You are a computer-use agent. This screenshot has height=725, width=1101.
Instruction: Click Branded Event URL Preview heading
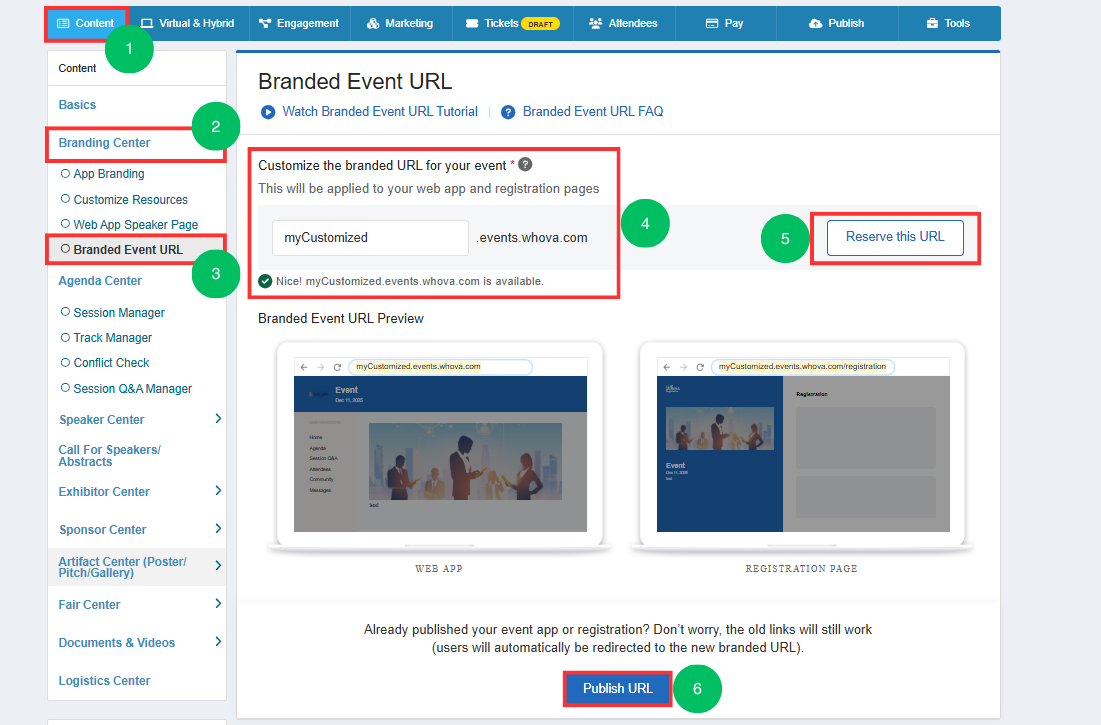(341, 319)
